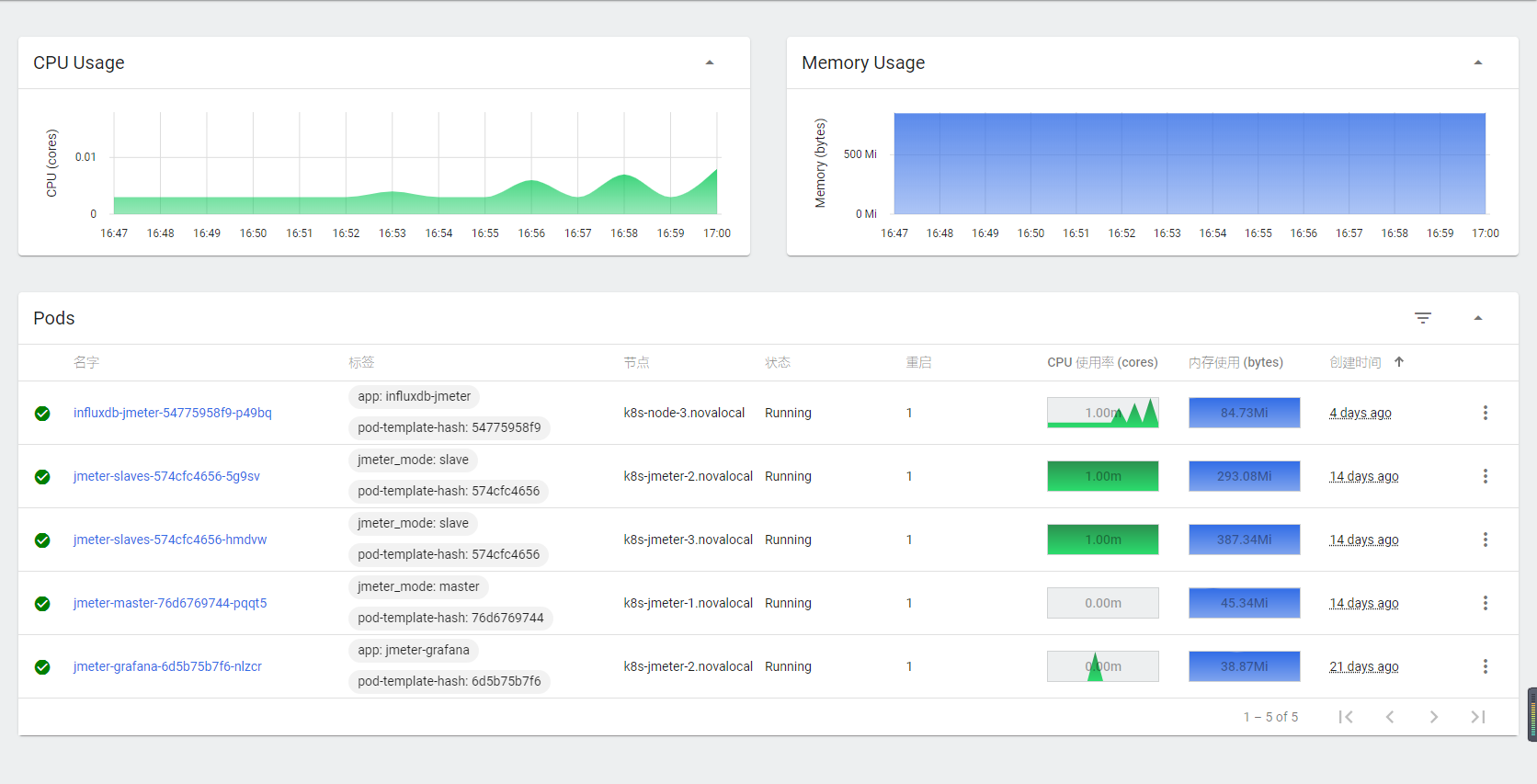1537x784 pixels.
Task: Click status check icon of jmeter-slaves-574cfc4656-hmdvw
Action: [x=42, y=540]
